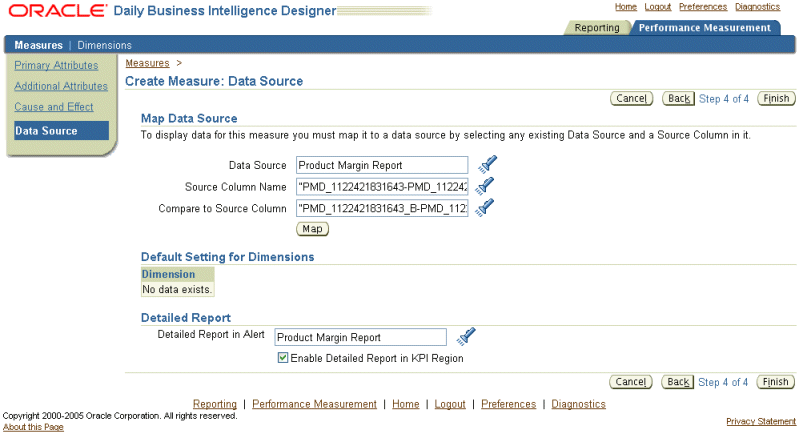Open the Cause and Effect step
Screen dimensions: 799x434
click(x=54, y=107)
